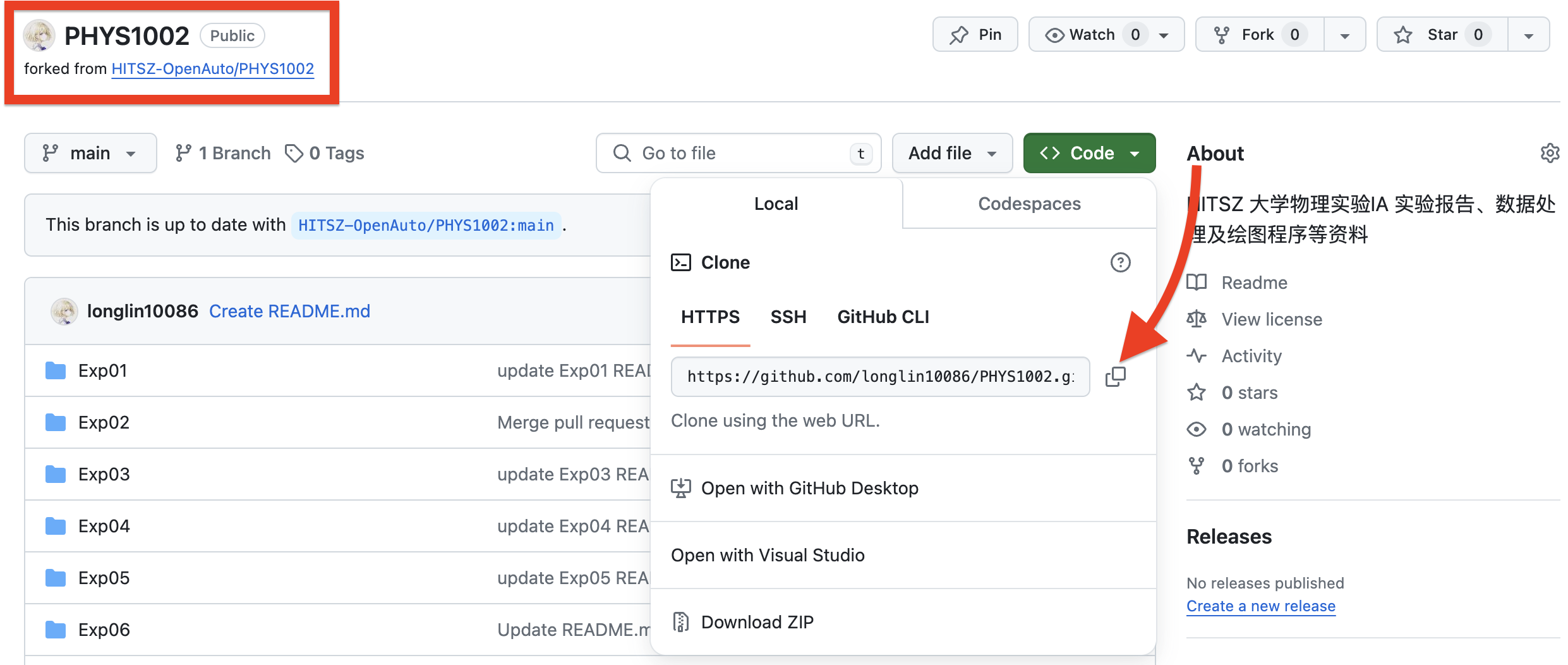Open the 0 watching link
This screenshot has width=1568, height=665.
point(1267,429)
